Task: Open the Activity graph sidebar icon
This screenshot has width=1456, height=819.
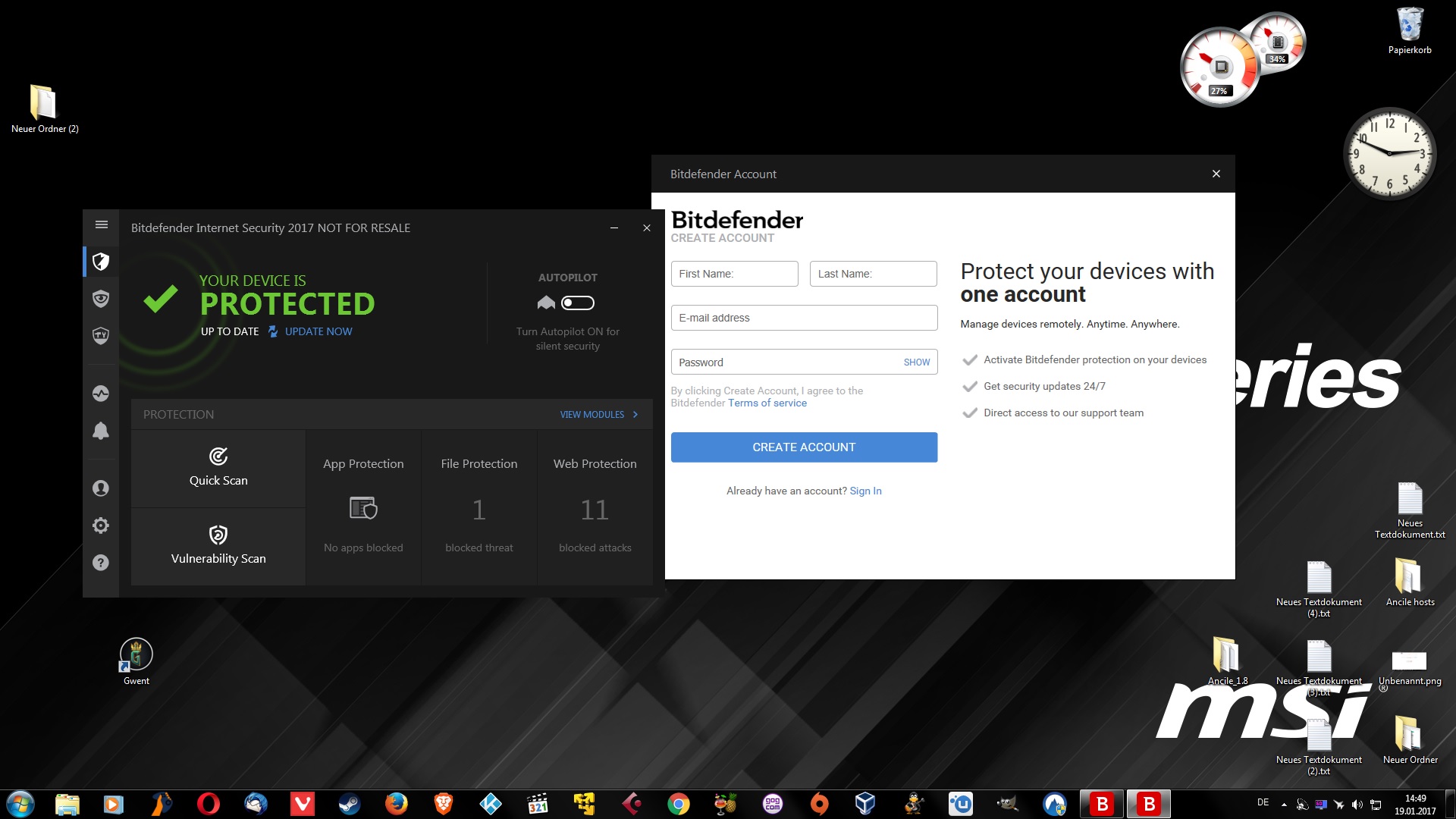Action: point(101,394)
